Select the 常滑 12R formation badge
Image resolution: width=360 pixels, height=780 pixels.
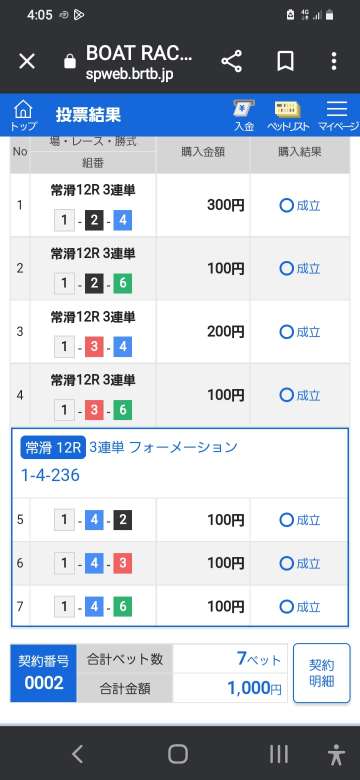[x=53, y=448]
